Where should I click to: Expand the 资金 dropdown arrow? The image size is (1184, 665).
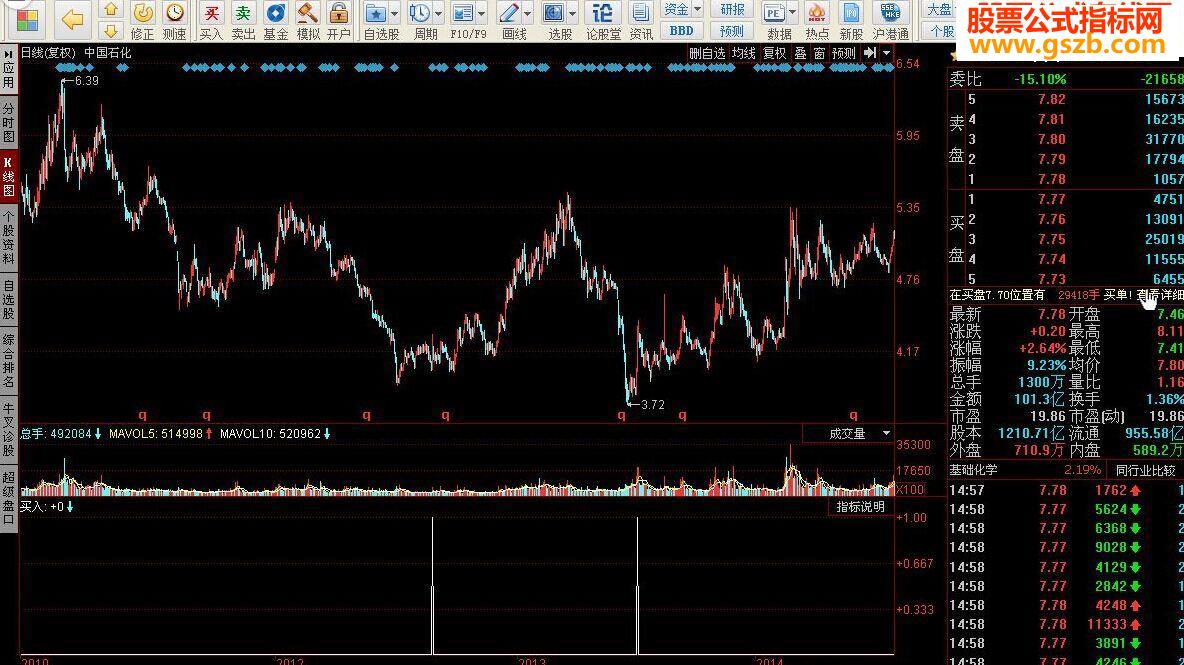(697, 9)
